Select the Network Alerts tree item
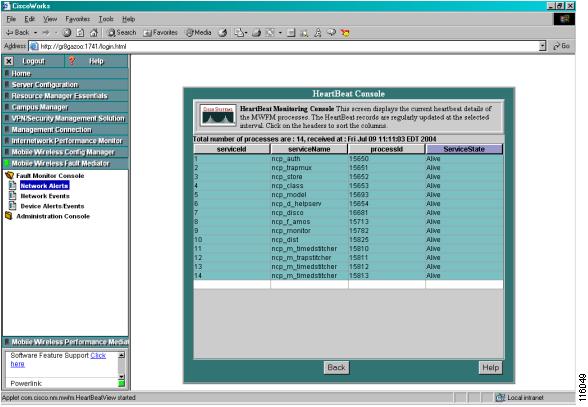Viewport: 588px width, 407px height. click(44, 186)
